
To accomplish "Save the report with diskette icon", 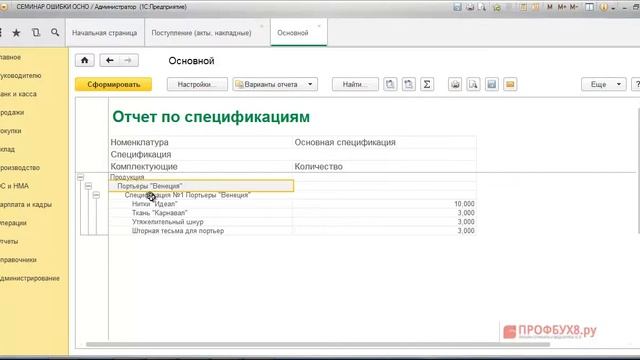I will [x=492, y=84].
